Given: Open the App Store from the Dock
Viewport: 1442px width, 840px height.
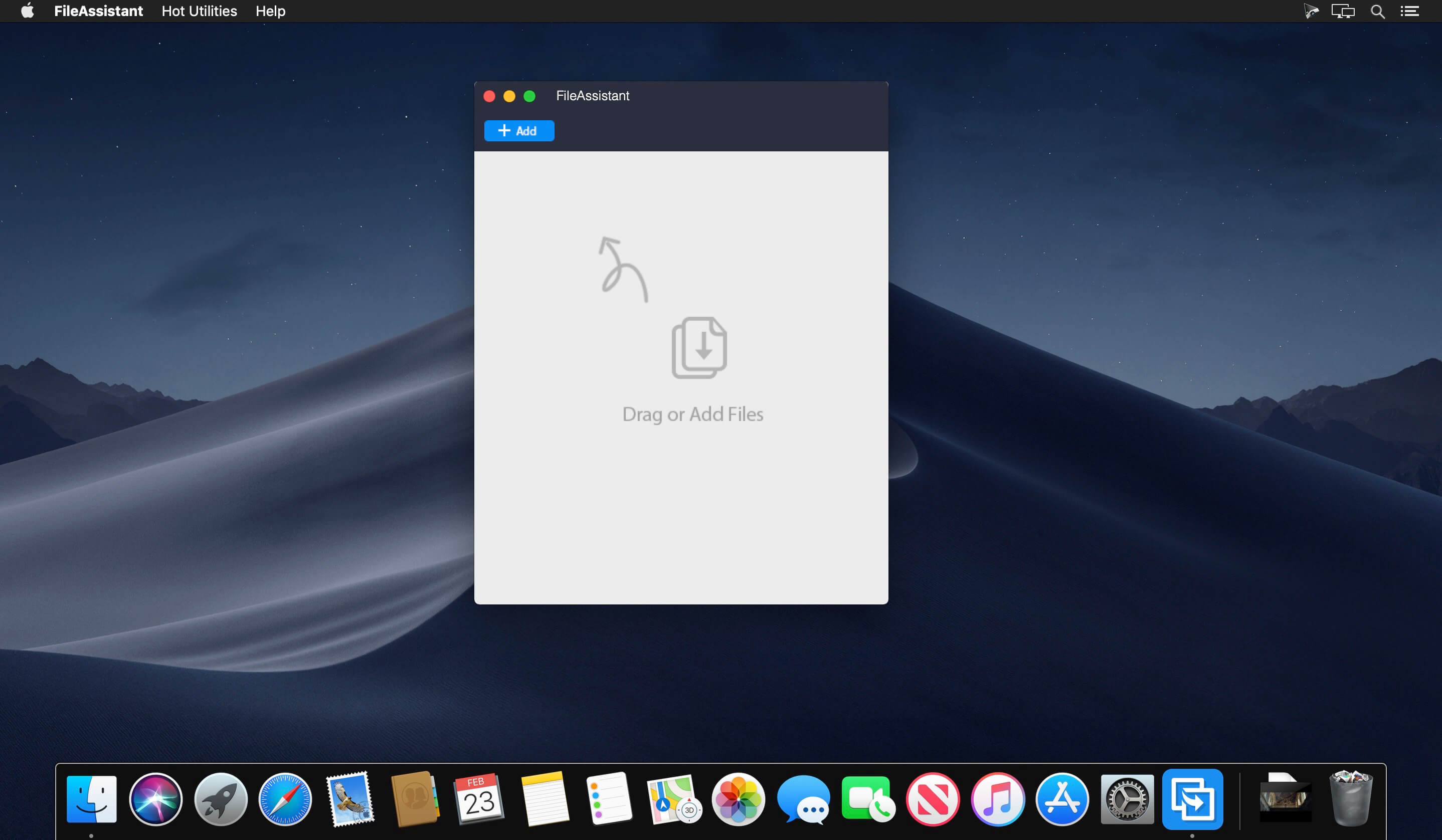Looking at the screenshot, I should (x=1062, y=799).
